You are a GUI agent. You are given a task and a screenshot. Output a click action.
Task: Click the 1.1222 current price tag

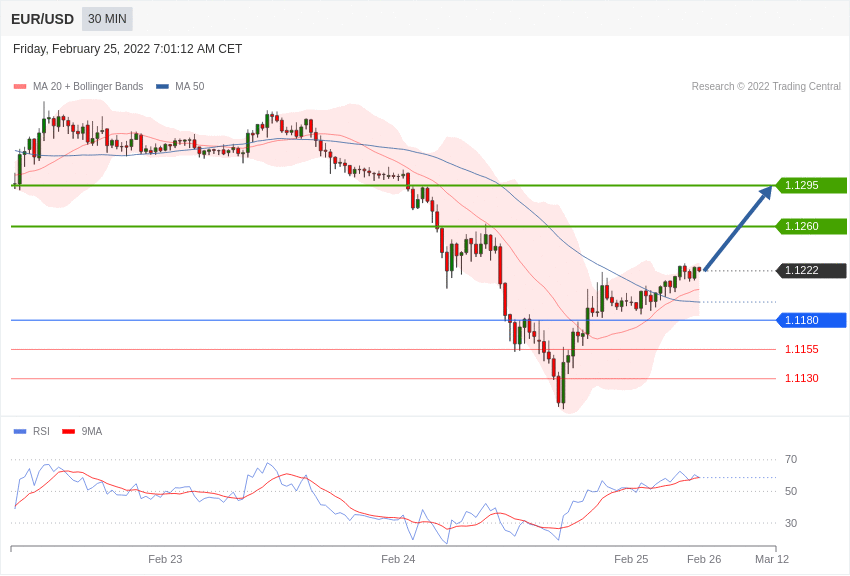pos(812,270)
